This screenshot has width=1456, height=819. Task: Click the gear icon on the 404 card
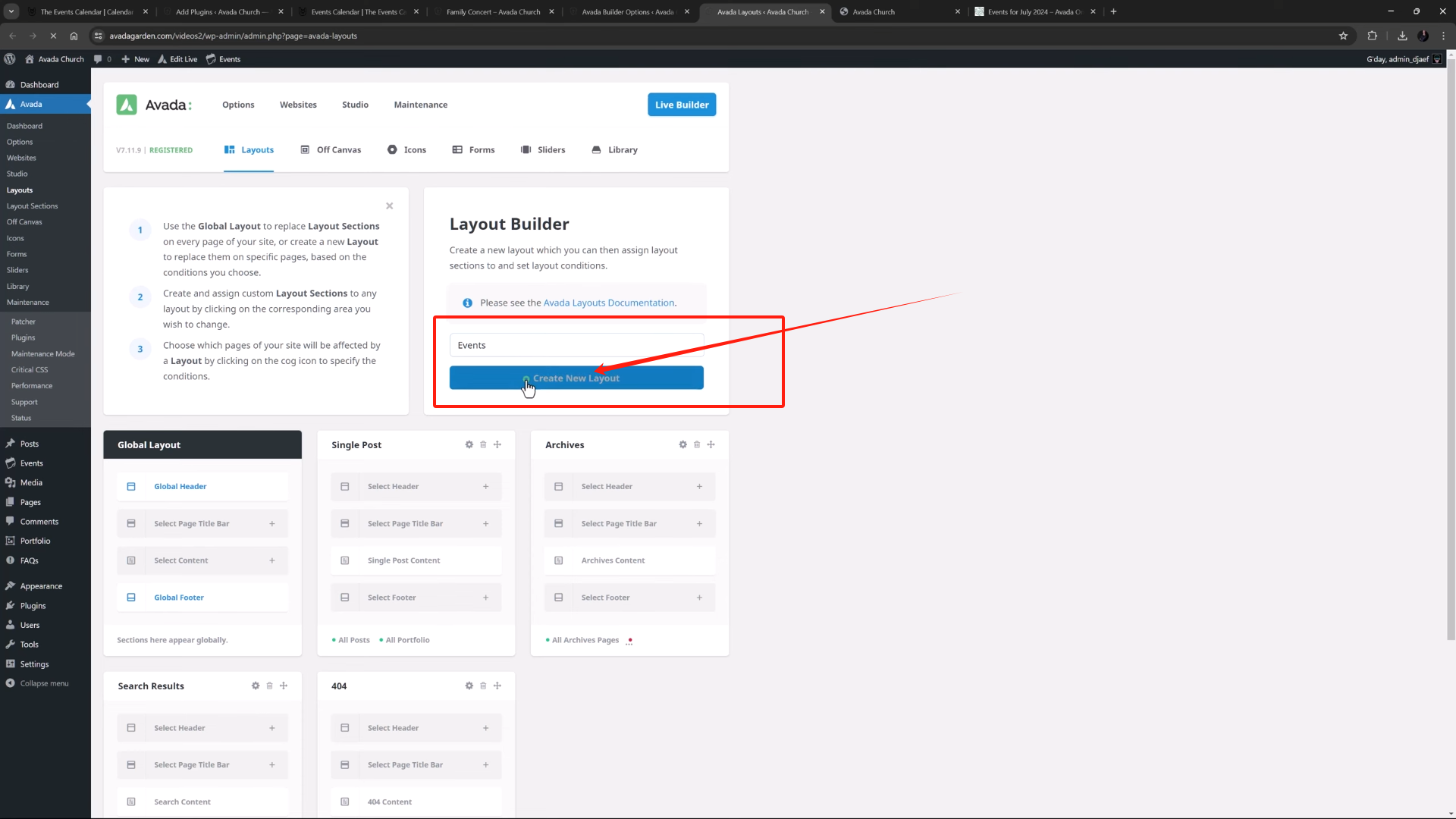[x=469, y=686]
